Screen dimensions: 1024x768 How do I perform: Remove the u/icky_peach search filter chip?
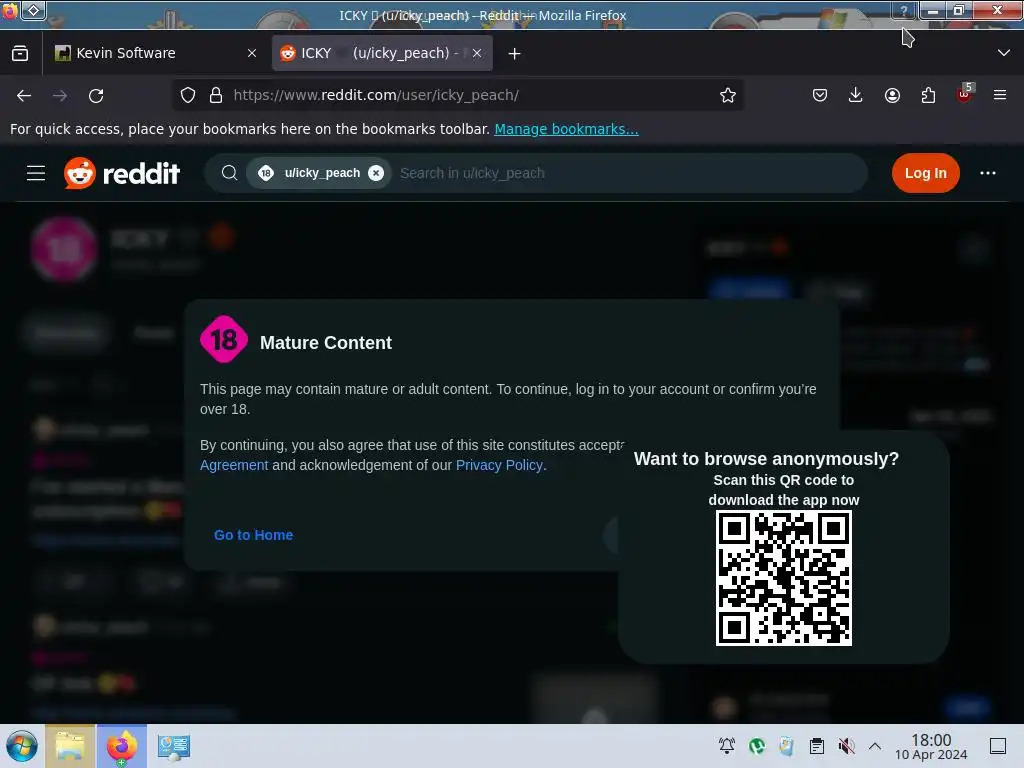[376, 173]
